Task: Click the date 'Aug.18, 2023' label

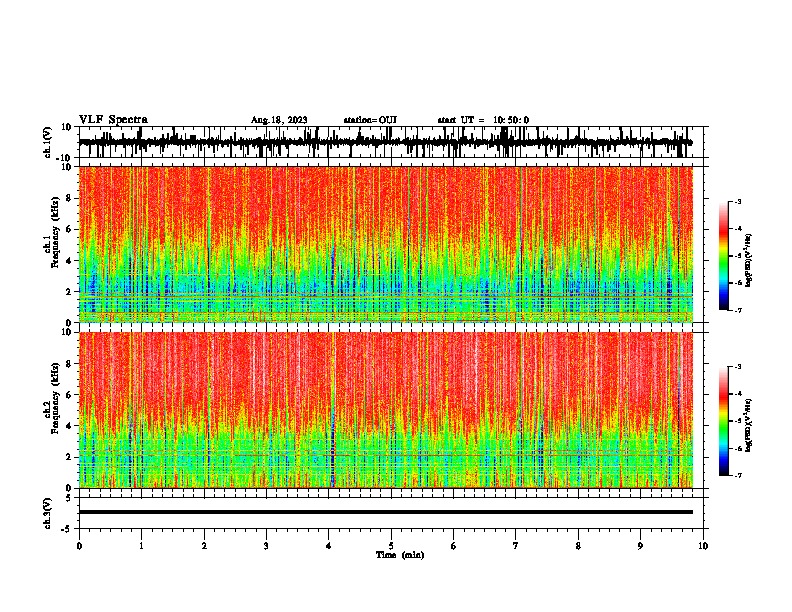Action: [279, 120]
